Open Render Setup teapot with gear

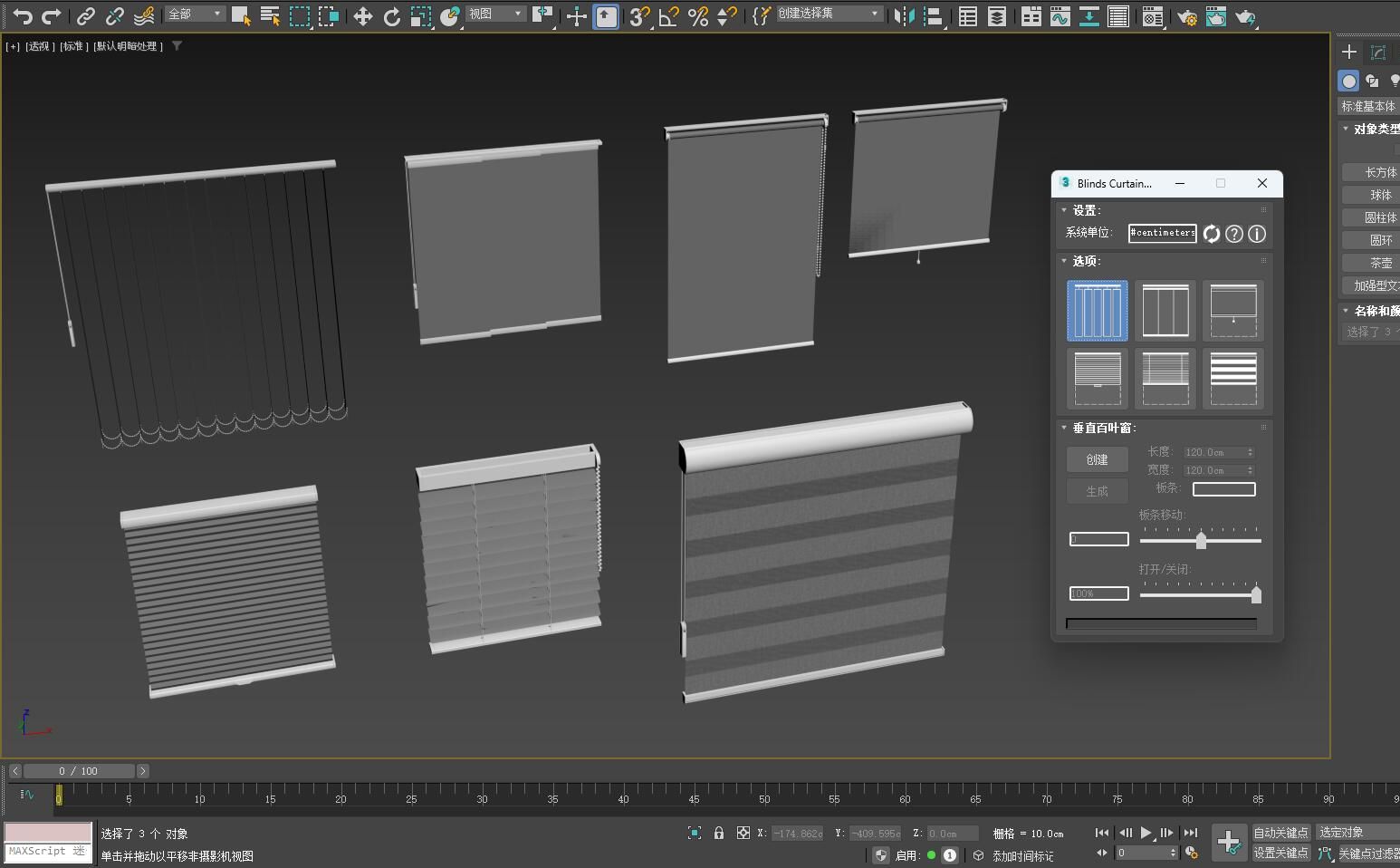tap(1187, 15)
